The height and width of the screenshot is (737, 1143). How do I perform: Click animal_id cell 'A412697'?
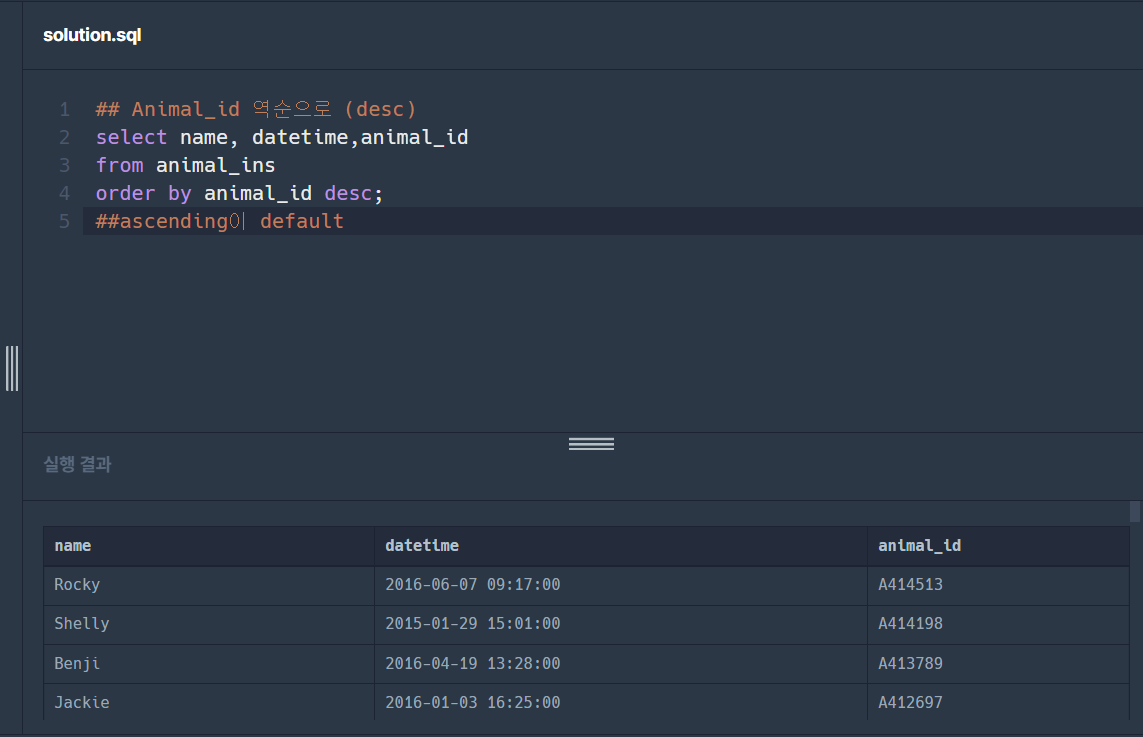(x=998, y=703)
